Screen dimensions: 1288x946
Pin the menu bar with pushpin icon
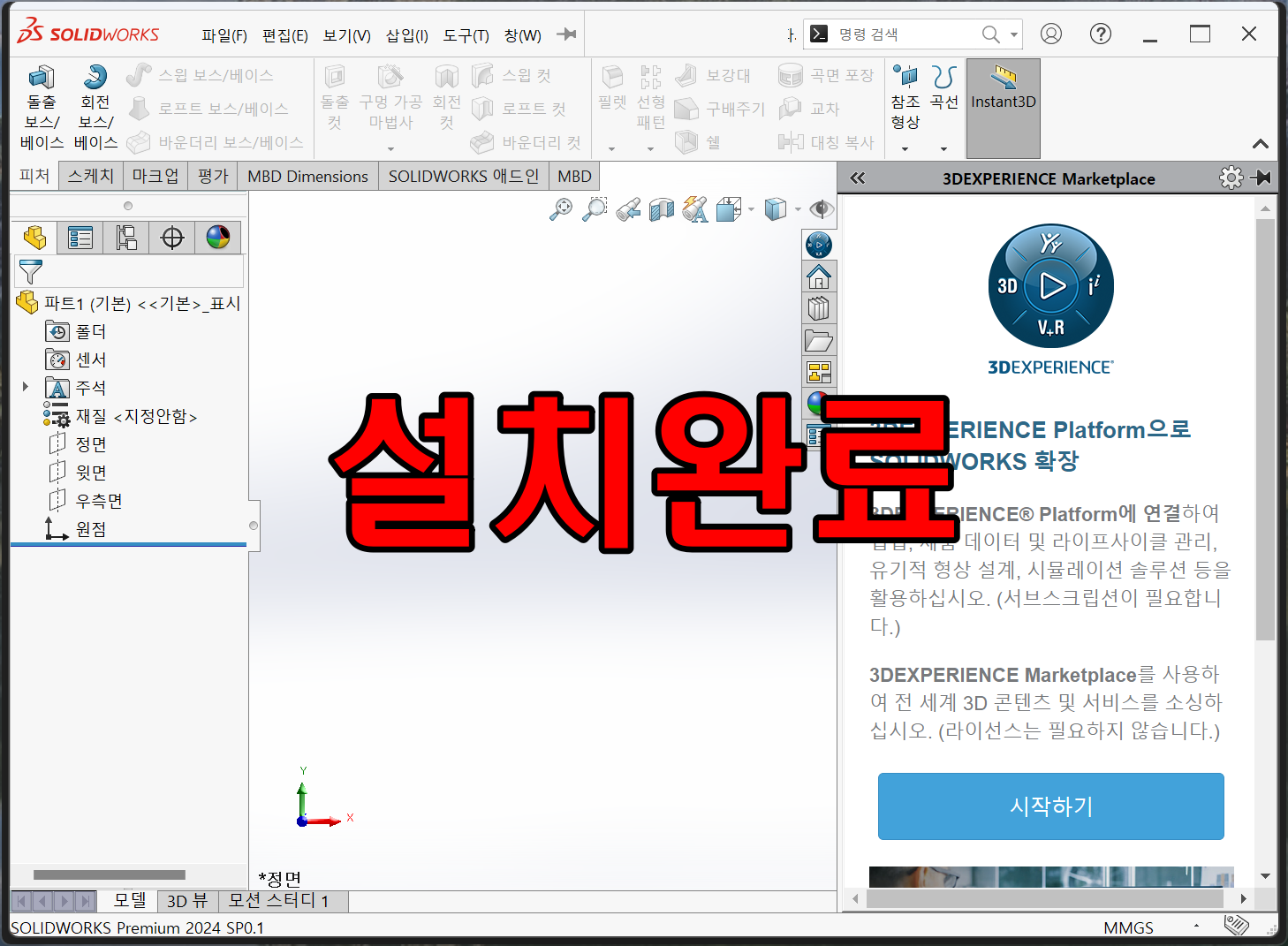coord(567,34)
